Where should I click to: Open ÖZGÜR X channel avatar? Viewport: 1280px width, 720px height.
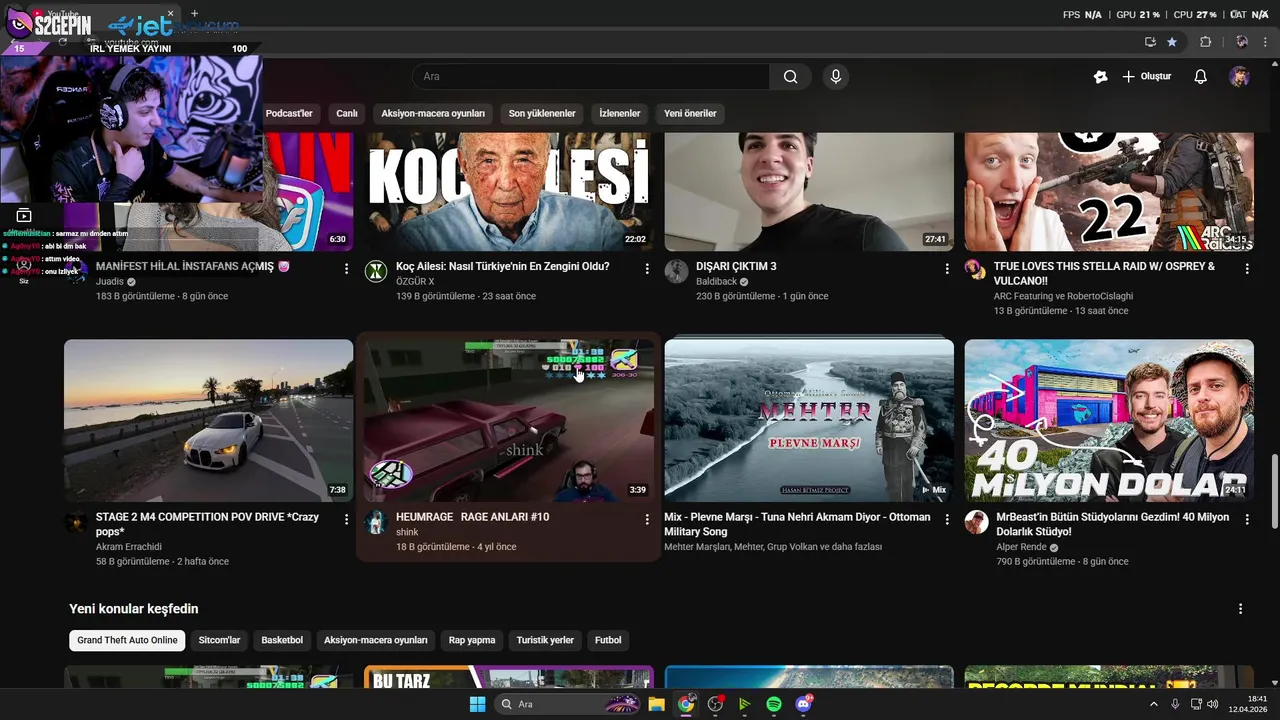coord(376,272)
